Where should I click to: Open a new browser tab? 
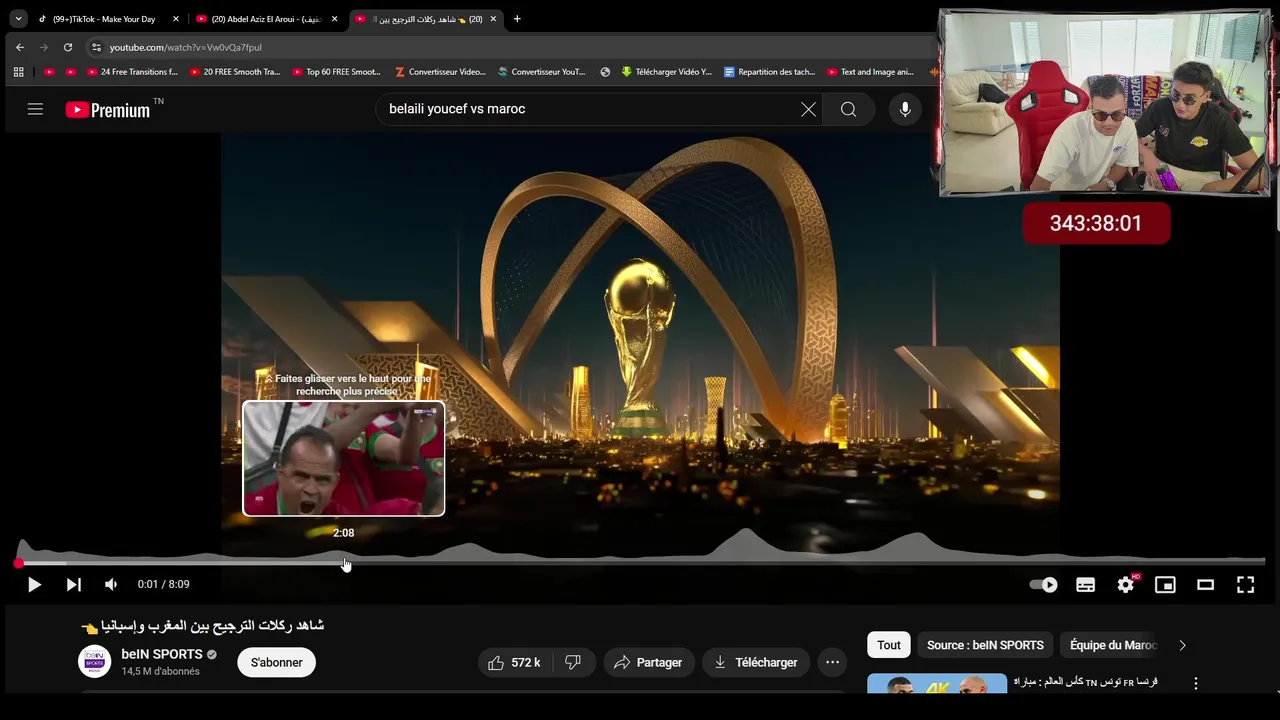[x=517, y=19]
